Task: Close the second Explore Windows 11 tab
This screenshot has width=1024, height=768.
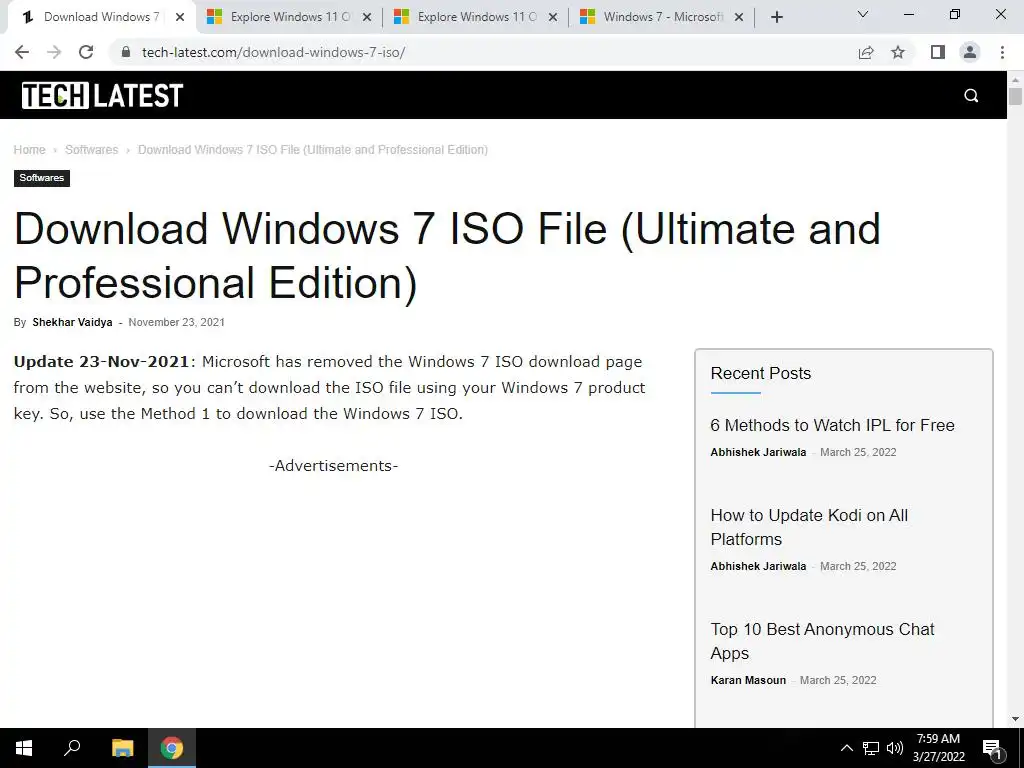Action: point(553,17)
